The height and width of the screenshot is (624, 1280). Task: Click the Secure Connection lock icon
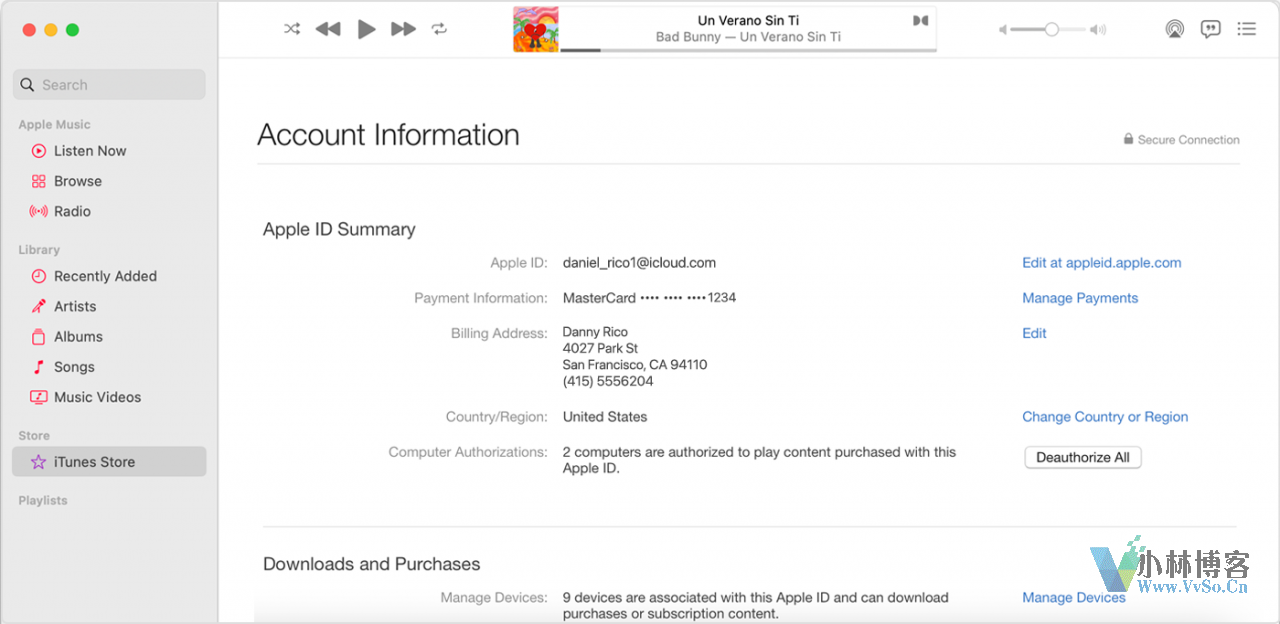1128,139
